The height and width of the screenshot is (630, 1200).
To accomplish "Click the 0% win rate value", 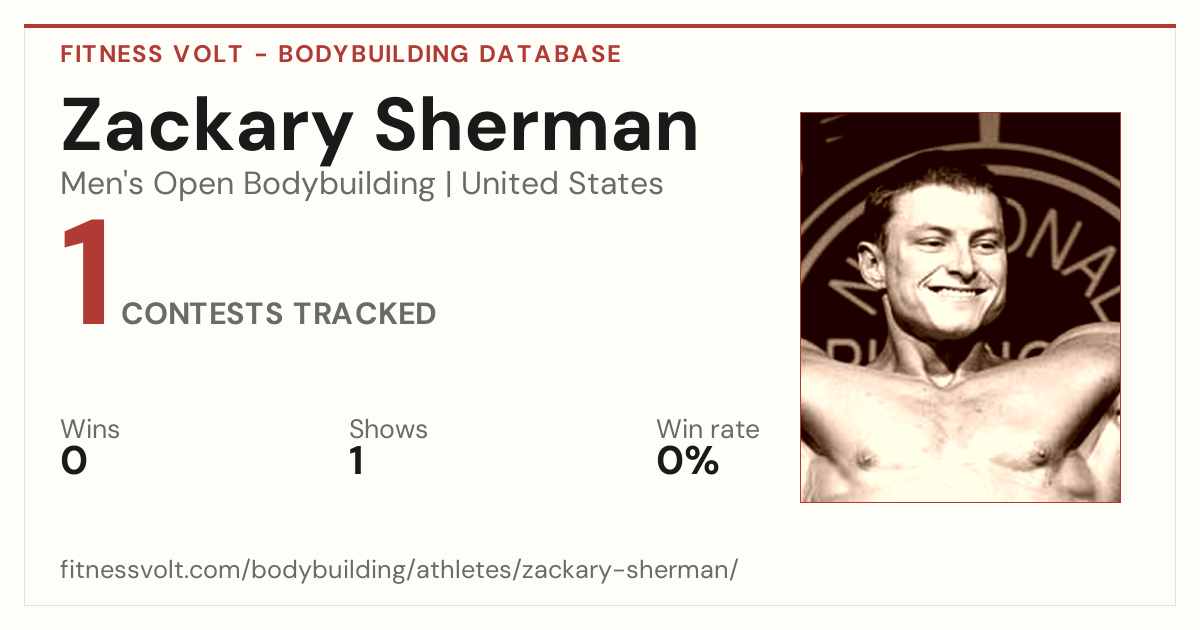I will (x=687, y=461).
